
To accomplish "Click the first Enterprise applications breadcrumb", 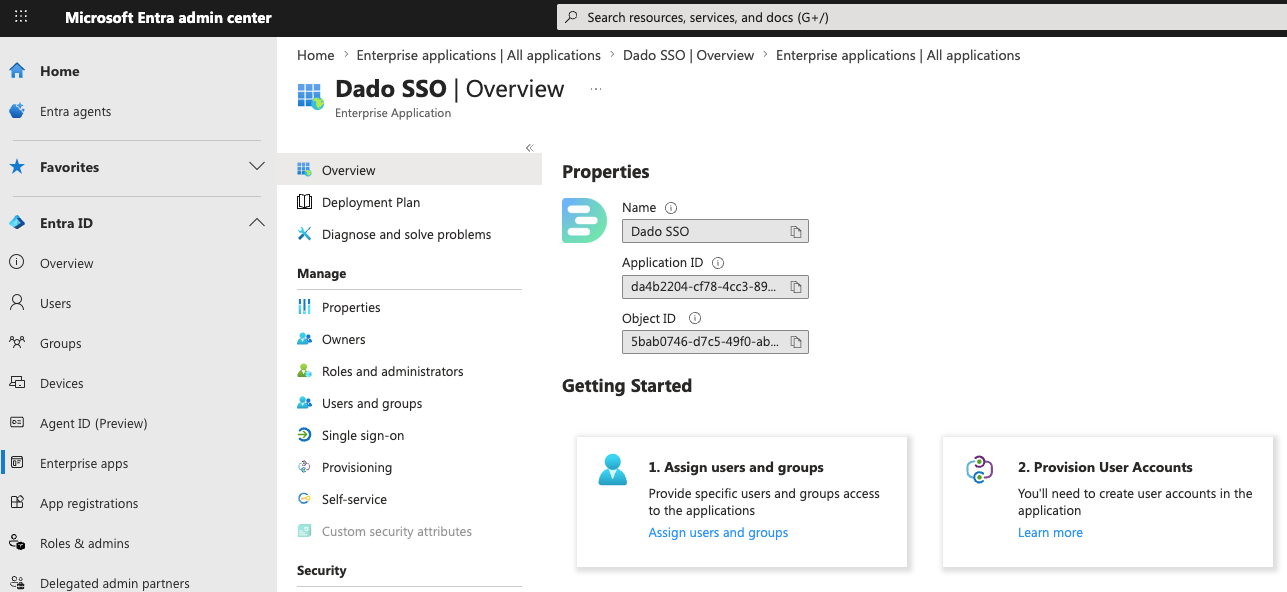I will 478,55.
